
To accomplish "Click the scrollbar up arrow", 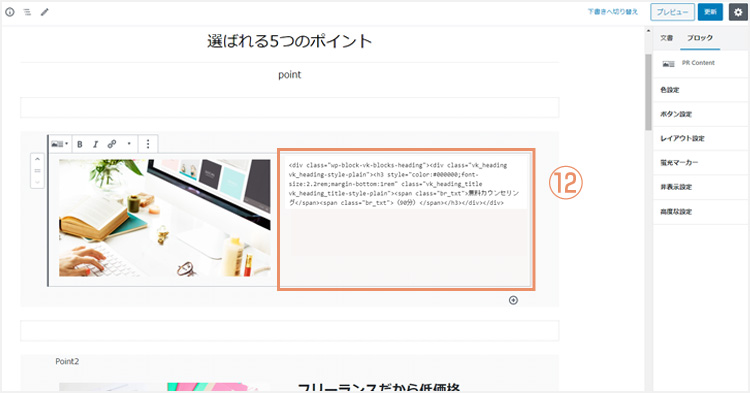I will click(648, 31).
